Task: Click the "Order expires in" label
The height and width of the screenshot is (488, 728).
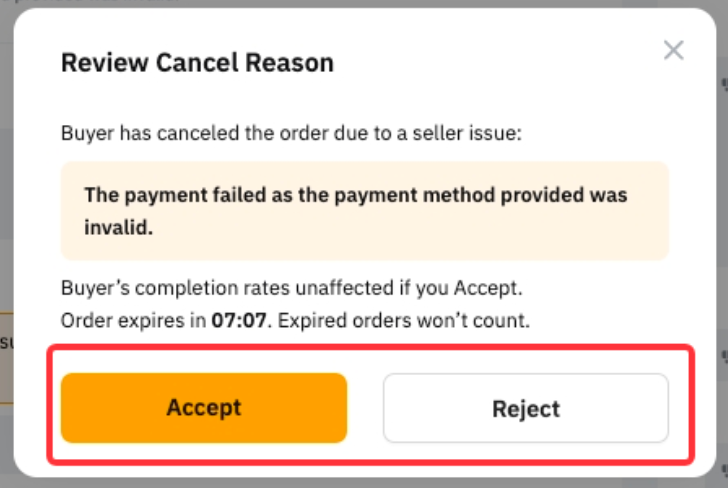Action: 132,322
